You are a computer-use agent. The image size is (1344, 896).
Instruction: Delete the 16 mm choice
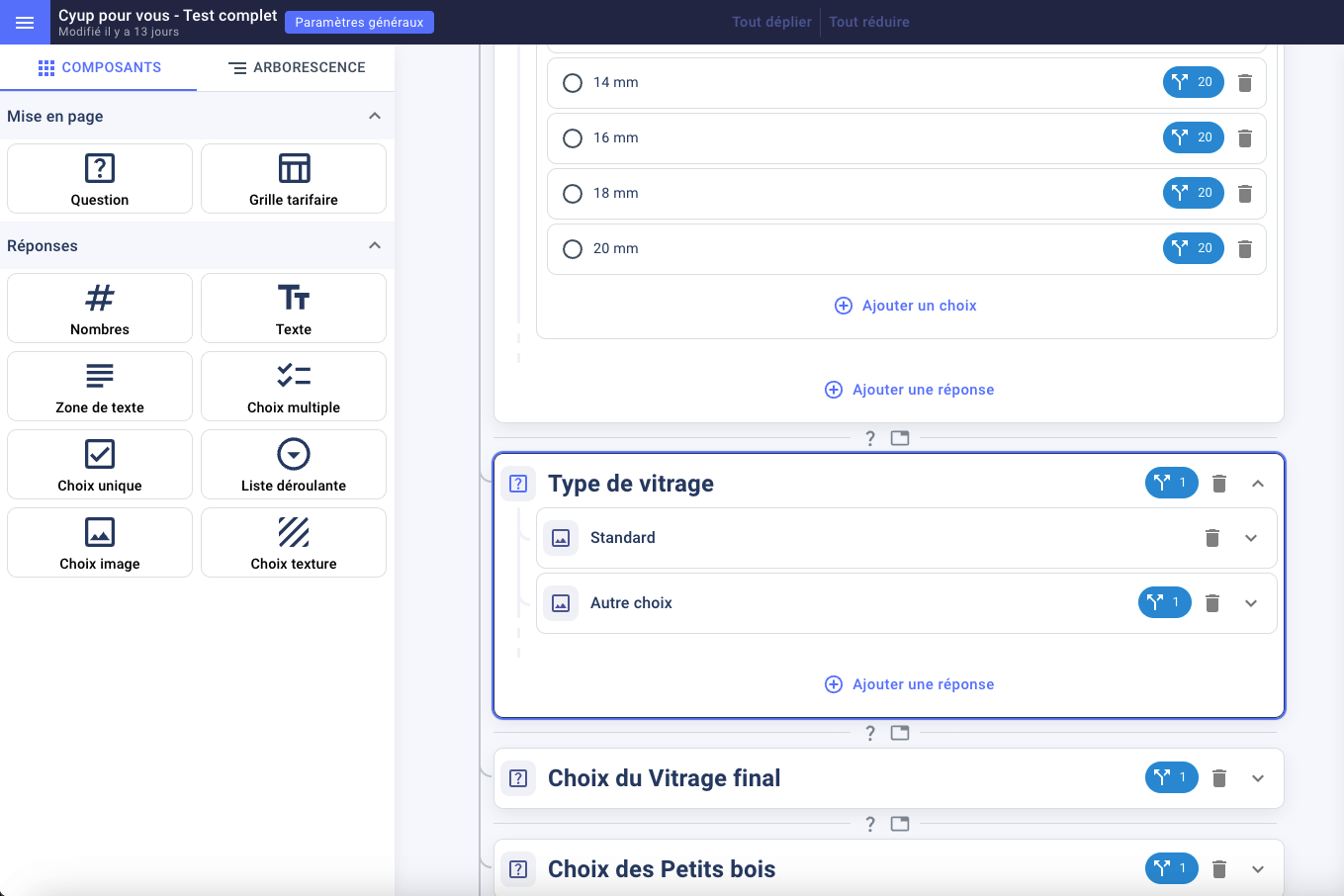pos(1245,138)
